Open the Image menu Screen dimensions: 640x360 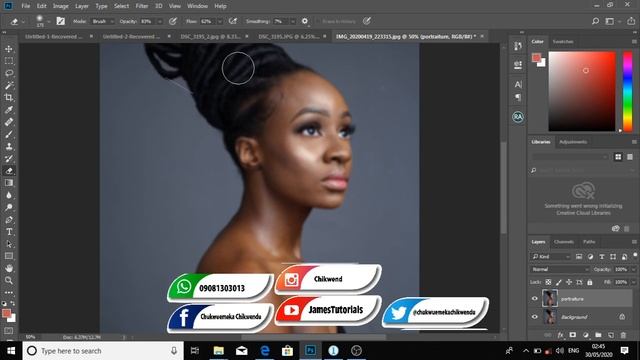click(x=60, y=6)
